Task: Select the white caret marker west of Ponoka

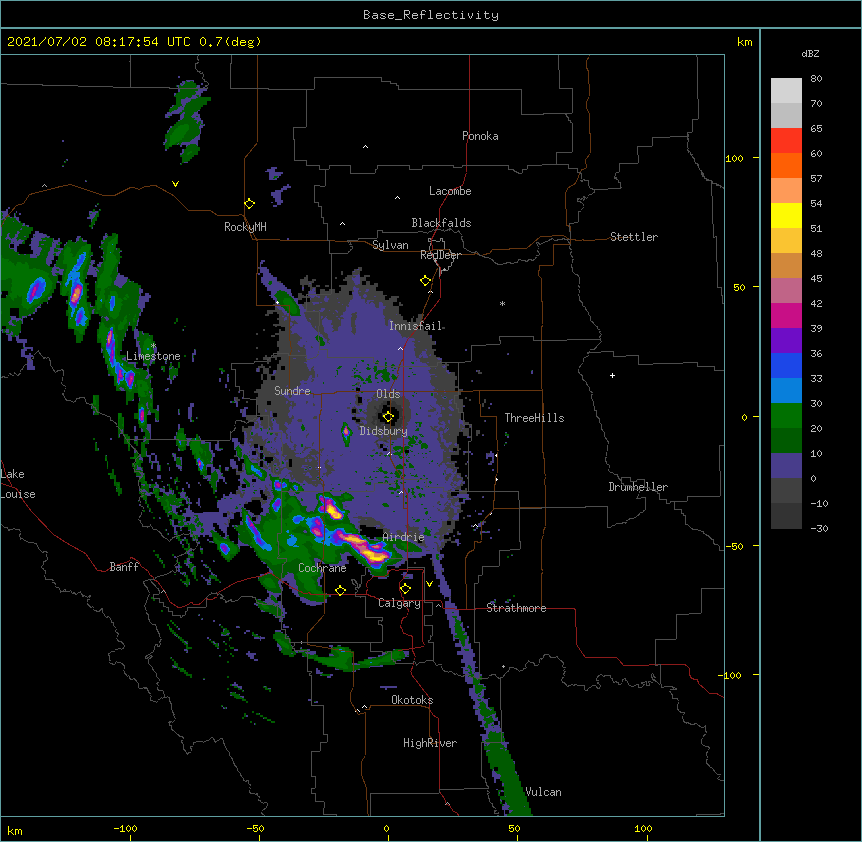Action: pyautogui.click(x=366, y=147)
